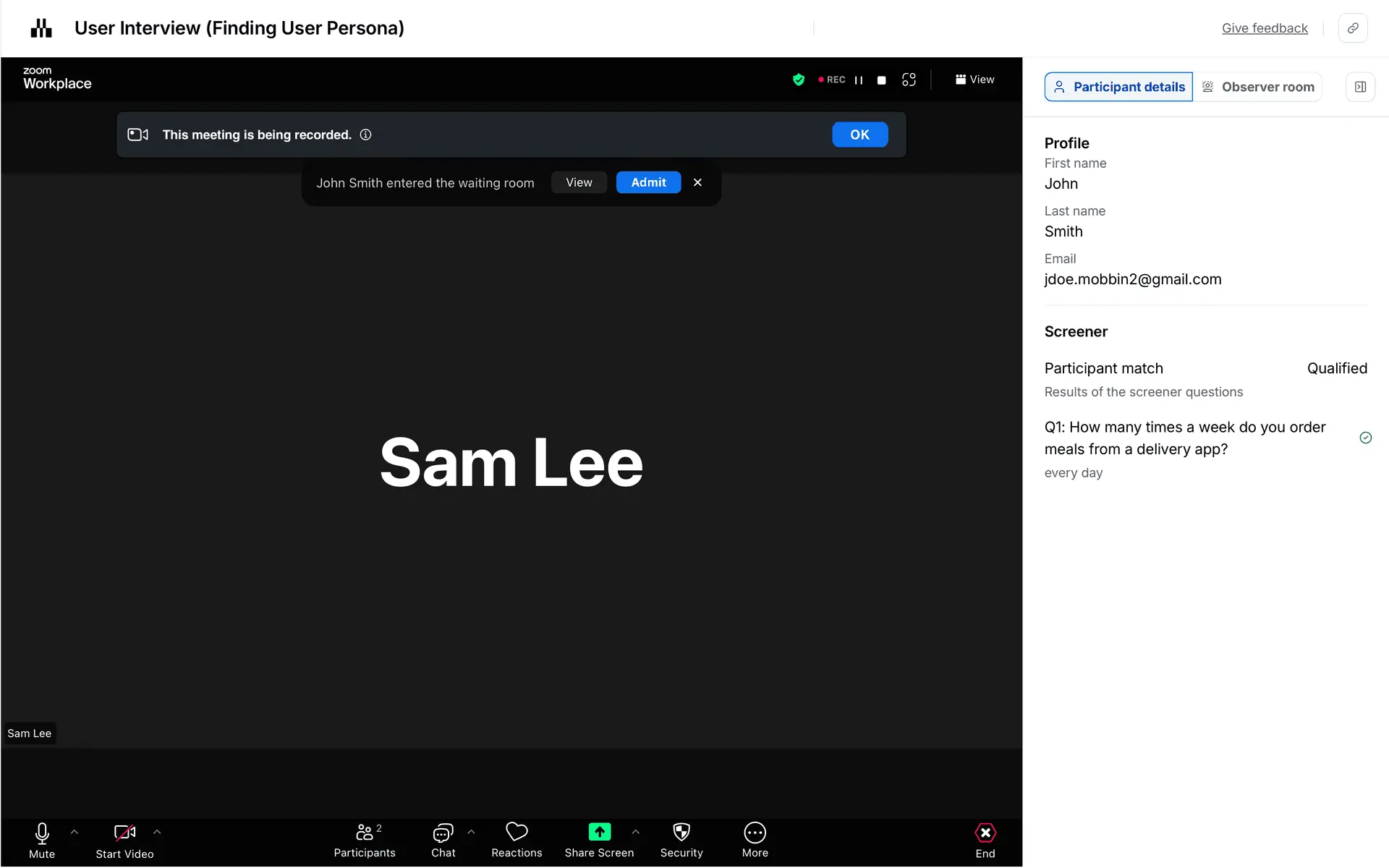The height and width of the screenshot is (868, 1389).
Task: Expand audio options chevron next to Mute
Action: (75, 833)
